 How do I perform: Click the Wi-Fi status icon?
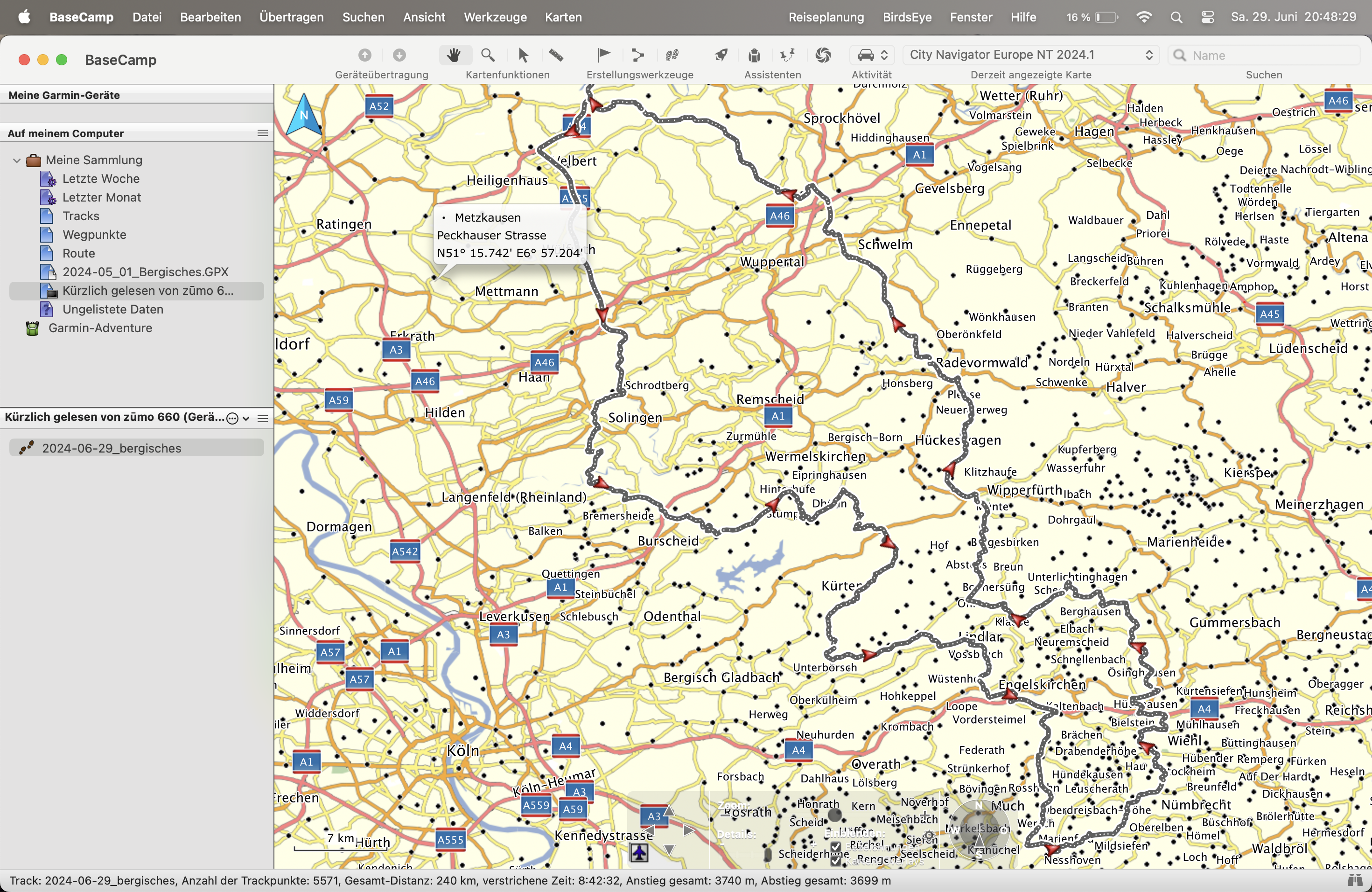coord(1144,17)
